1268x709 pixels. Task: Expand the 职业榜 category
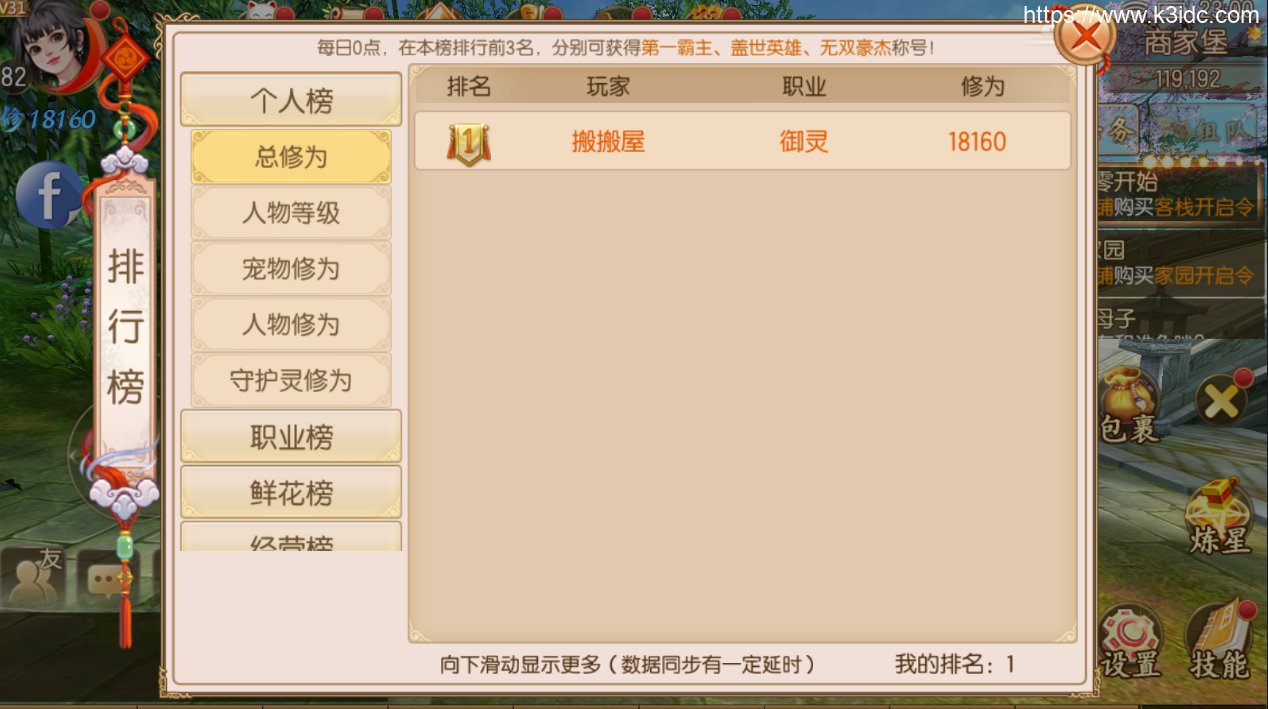(x=291, y=437)
